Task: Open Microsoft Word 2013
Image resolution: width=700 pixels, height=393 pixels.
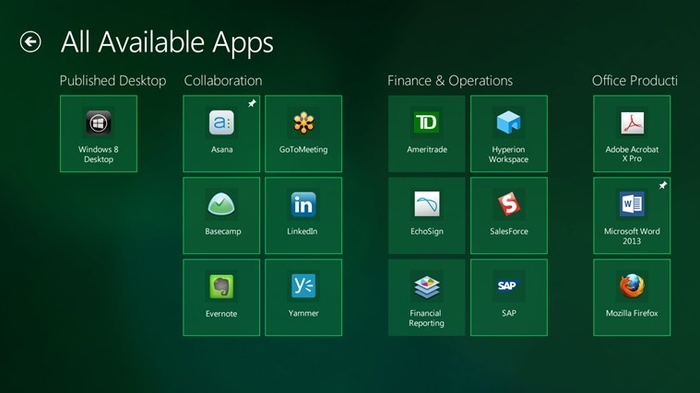Action: click(x=632, y=216)
